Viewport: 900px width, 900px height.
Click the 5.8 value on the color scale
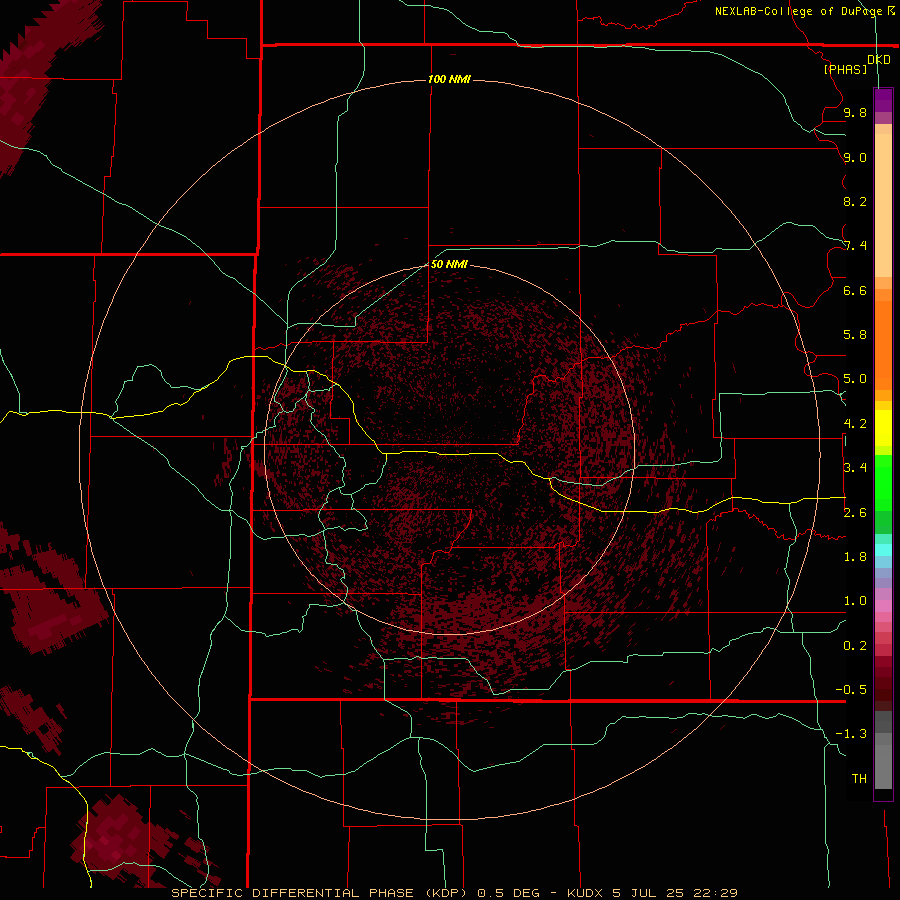pos(855,335)
